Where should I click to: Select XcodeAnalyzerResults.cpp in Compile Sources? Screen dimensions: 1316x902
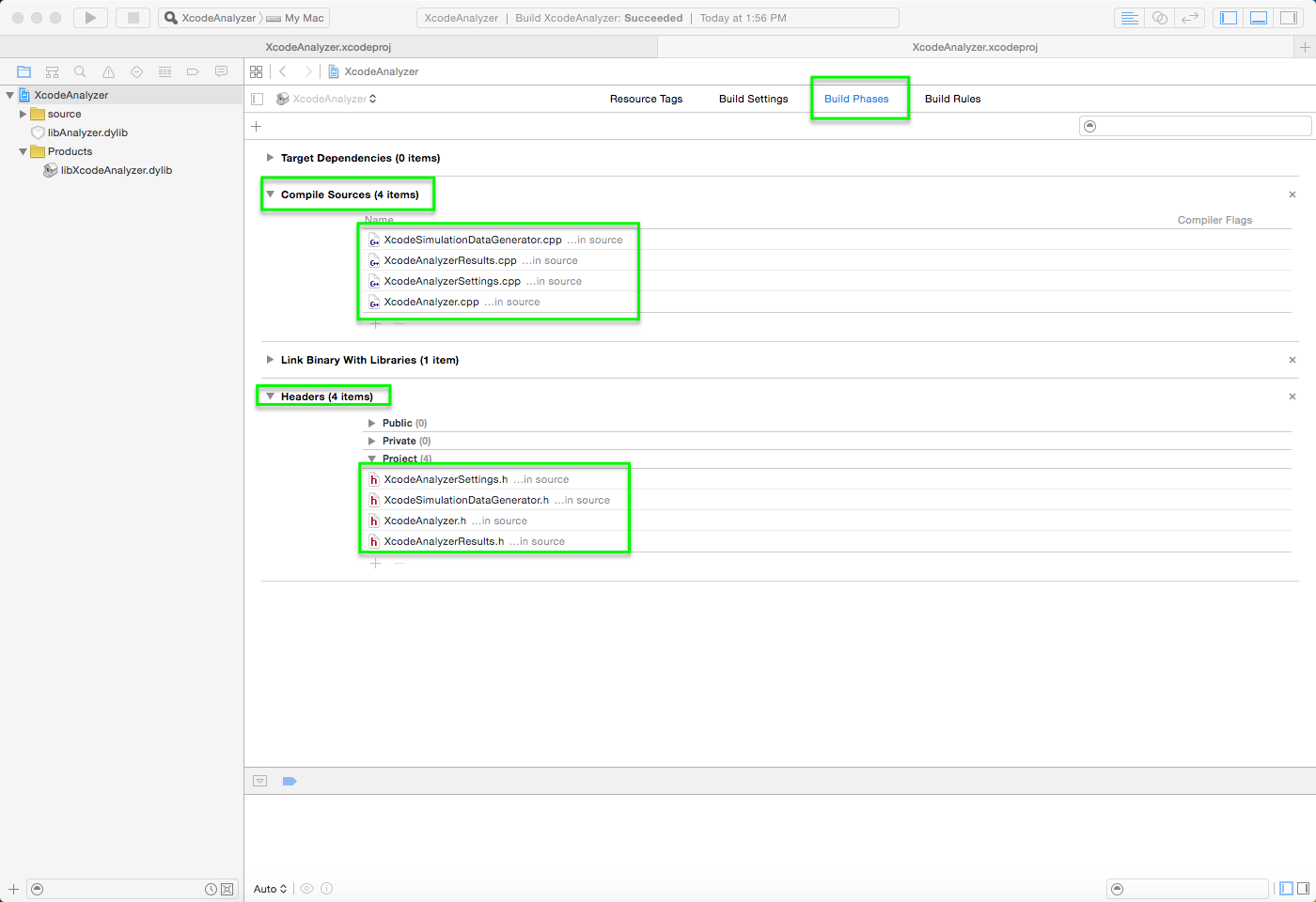pyautogui.click(x=449, y=260)
